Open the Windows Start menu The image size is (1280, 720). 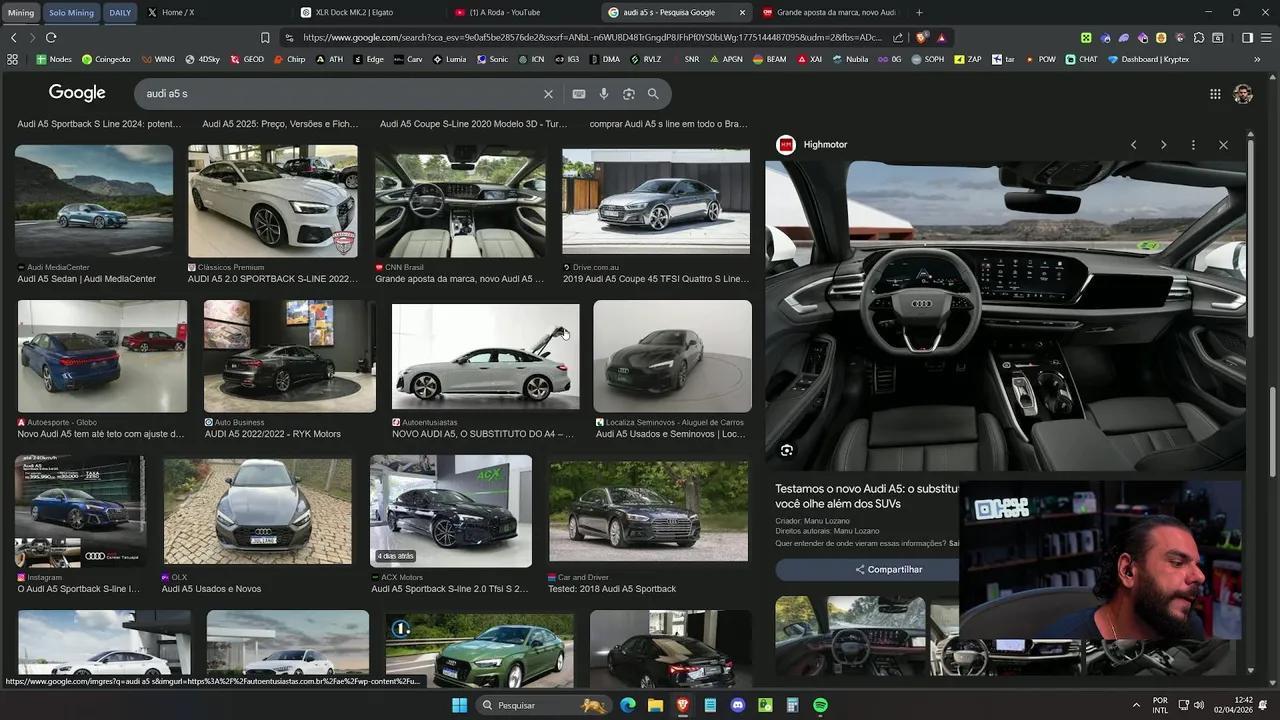pyautogui.click(x=459, y=705)
